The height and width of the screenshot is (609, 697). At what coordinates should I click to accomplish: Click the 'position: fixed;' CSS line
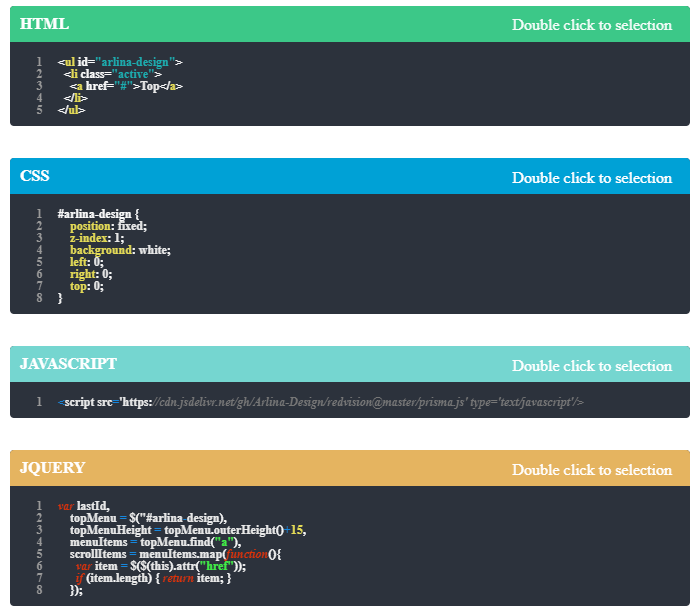[108, 226]
